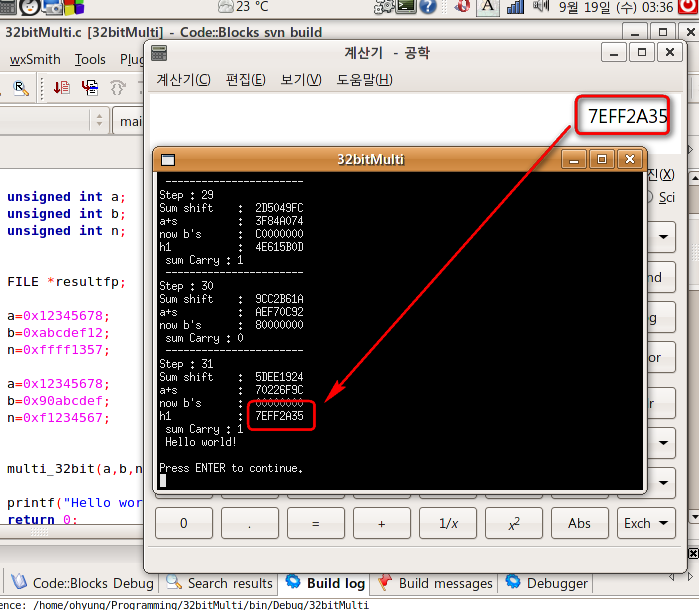The width and height of the screenshot is (699, 610).
Task: Open the wxSmith menu
Action: pyautogui.click(x=35, y=59)
